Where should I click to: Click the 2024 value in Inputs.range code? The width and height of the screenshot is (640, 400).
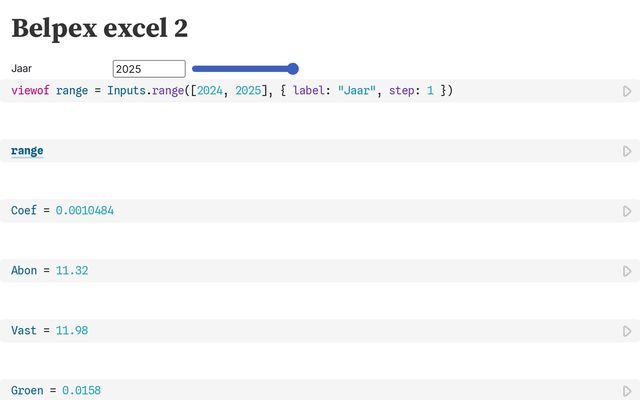(x=210, y=91)
